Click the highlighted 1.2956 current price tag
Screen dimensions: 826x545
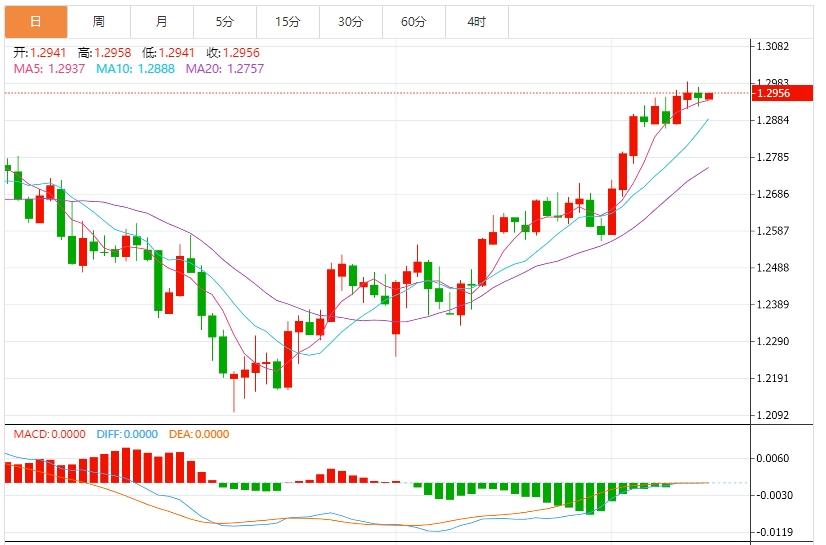point(774,93)
